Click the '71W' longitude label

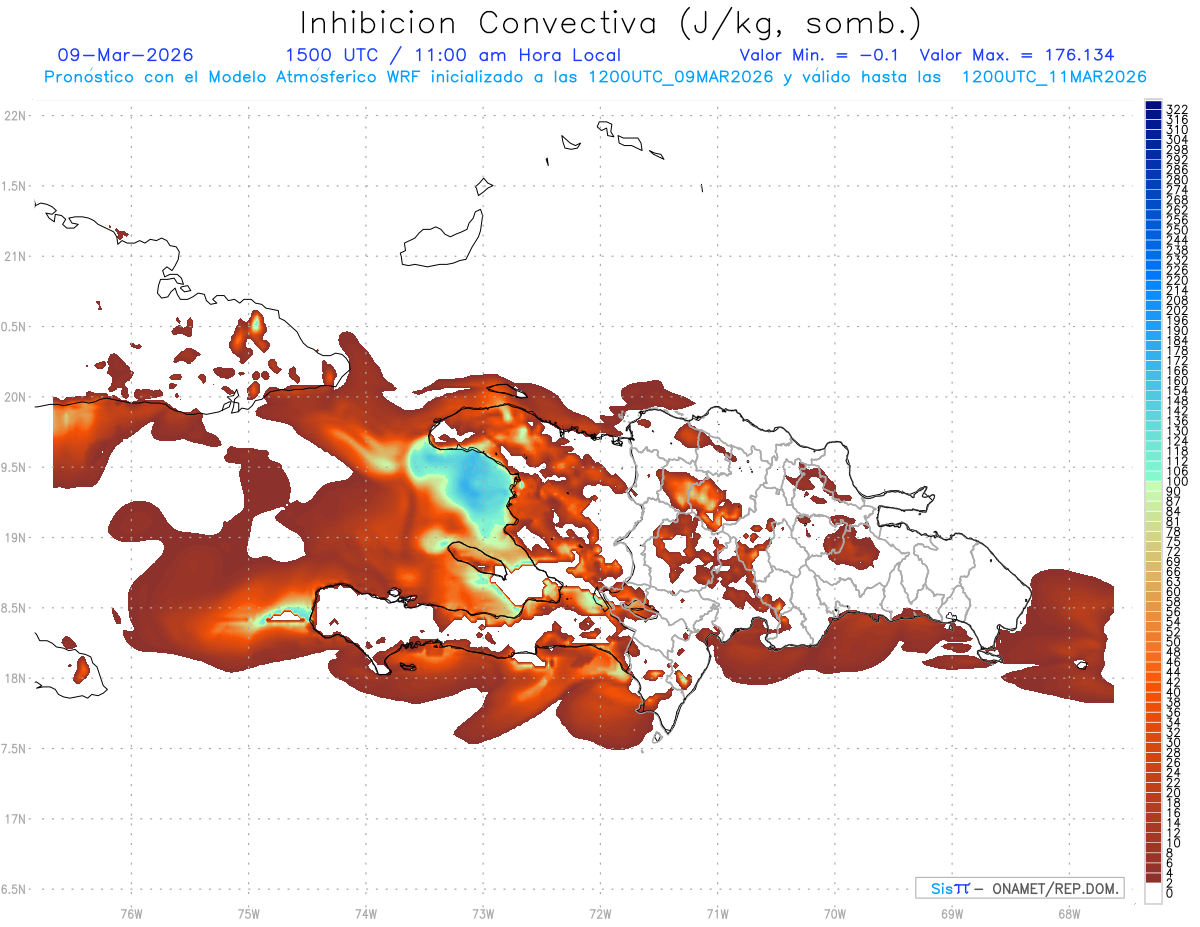coord(717,913)
